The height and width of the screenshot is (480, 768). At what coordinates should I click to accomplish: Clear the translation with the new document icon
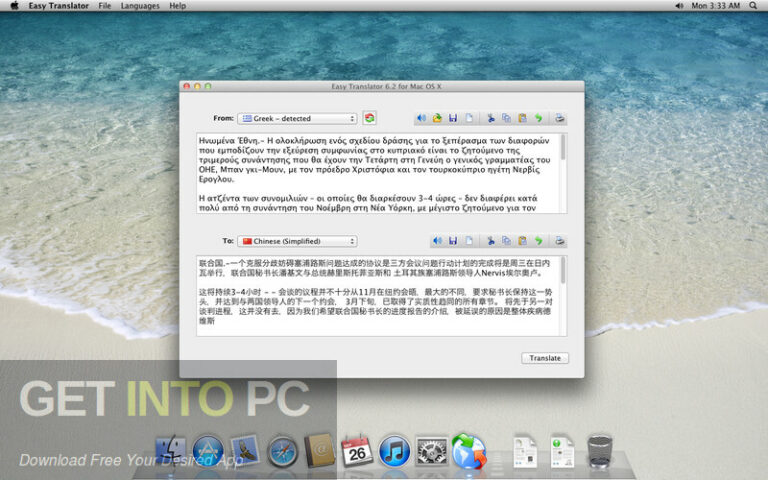coord(469,240)
